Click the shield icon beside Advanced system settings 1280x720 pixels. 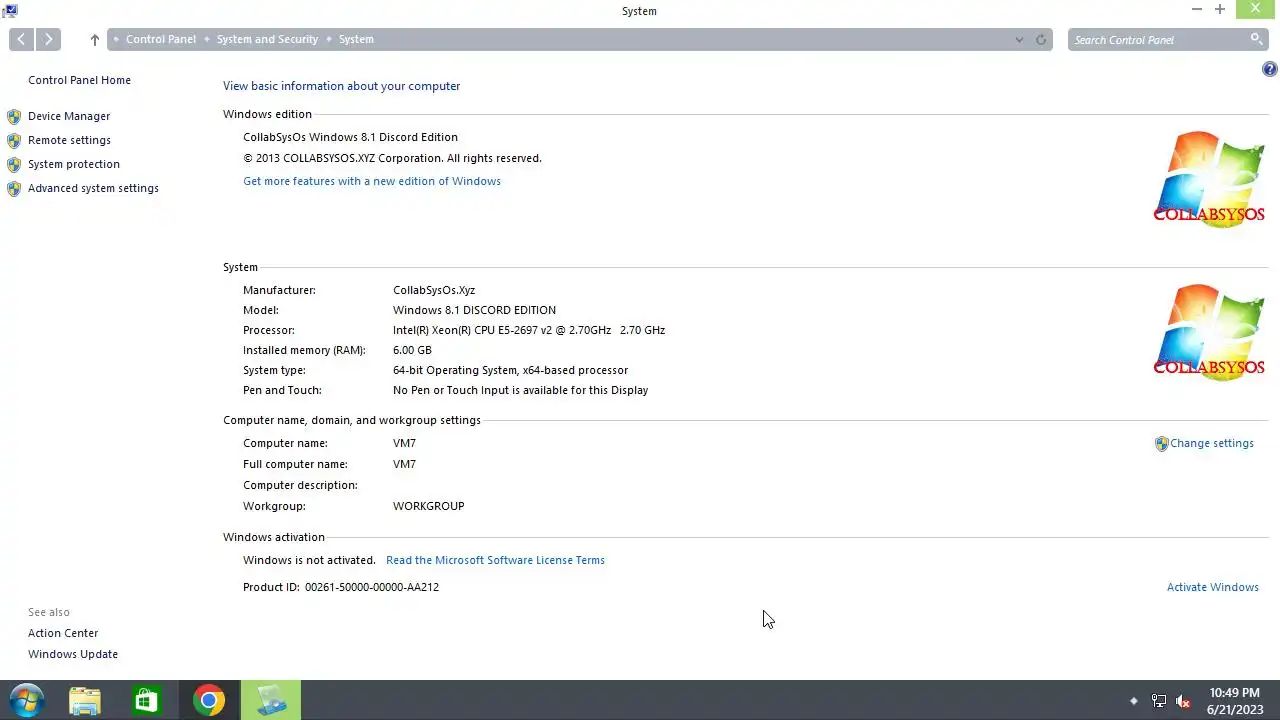(x=14, y=188)
